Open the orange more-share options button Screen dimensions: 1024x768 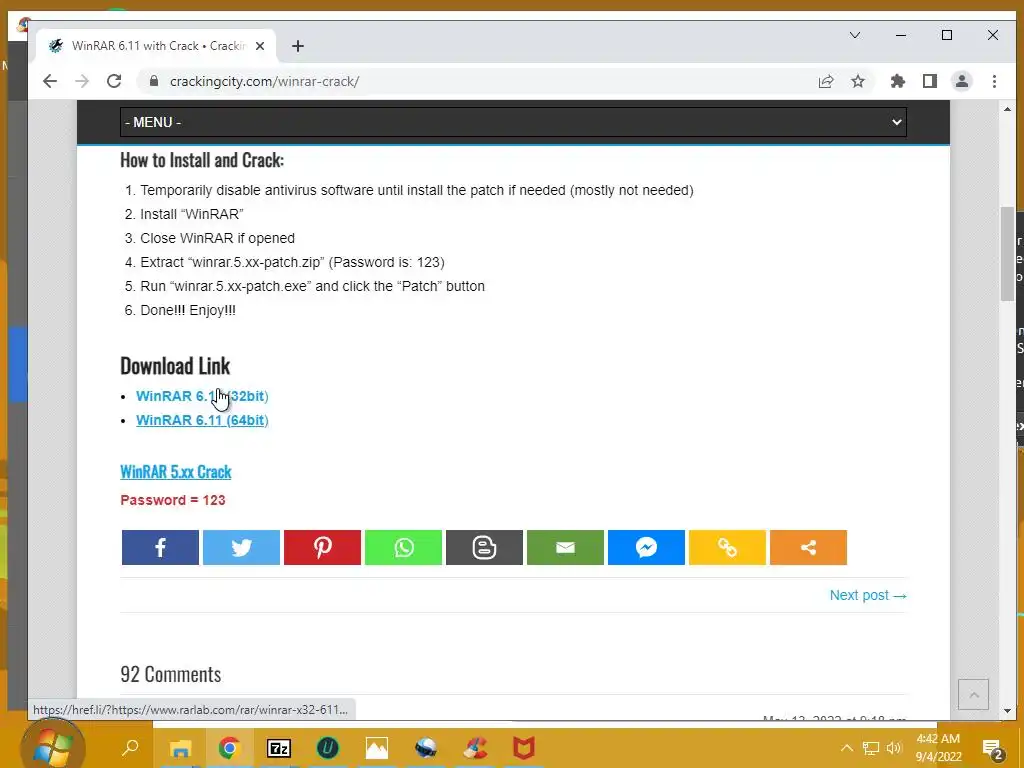808,547
